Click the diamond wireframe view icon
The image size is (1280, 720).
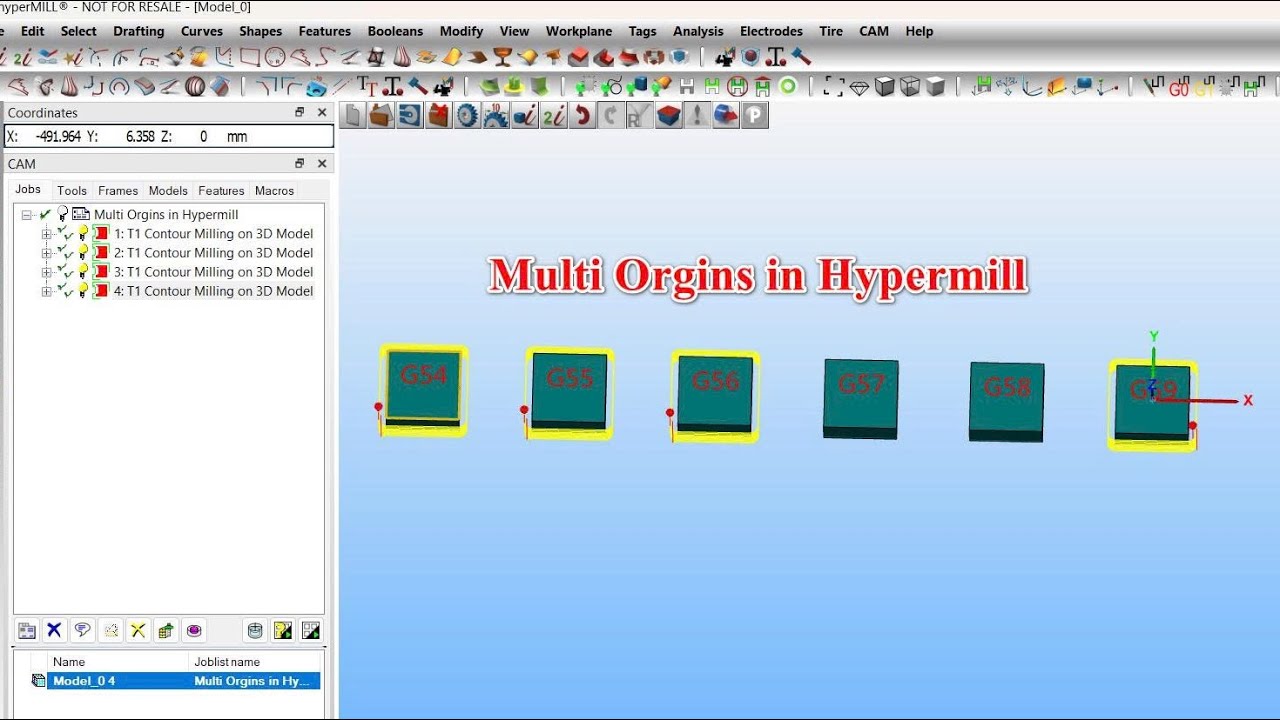(859, 87)
